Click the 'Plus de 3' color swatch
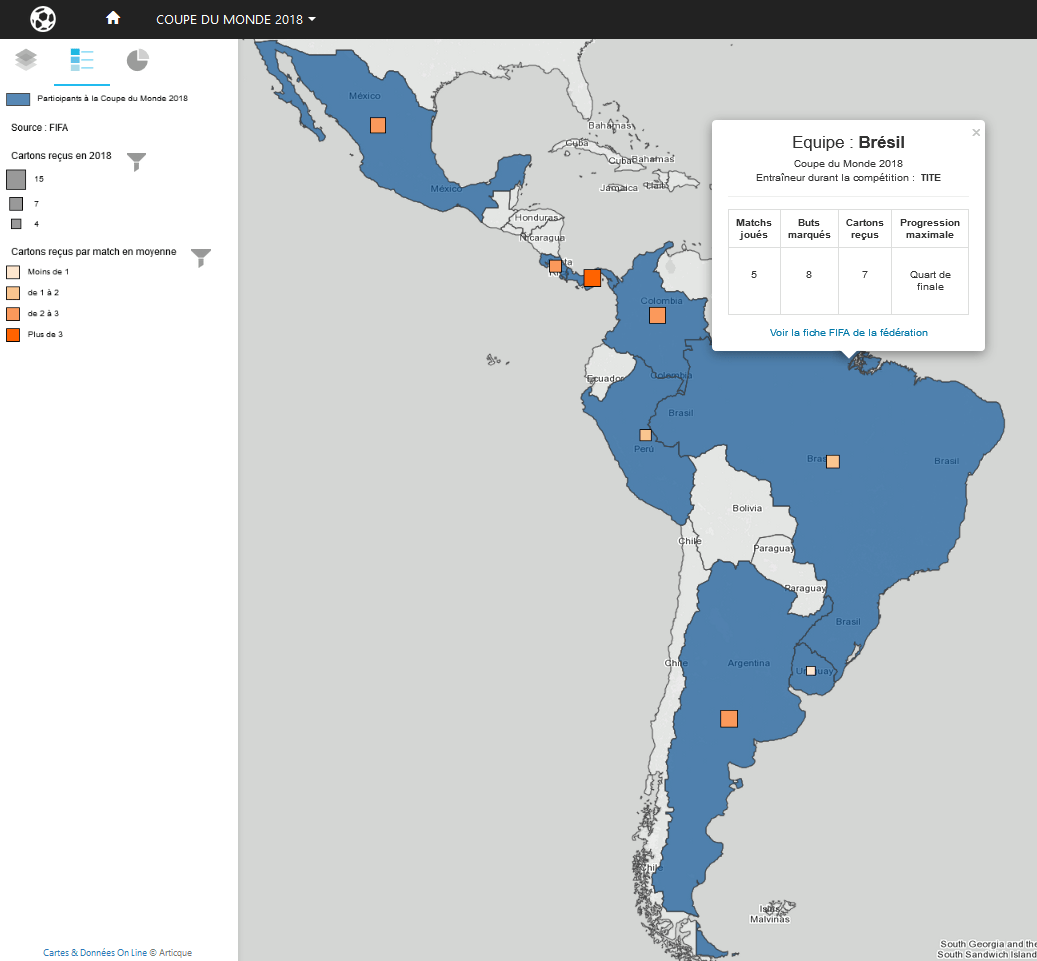 (13, 335)
